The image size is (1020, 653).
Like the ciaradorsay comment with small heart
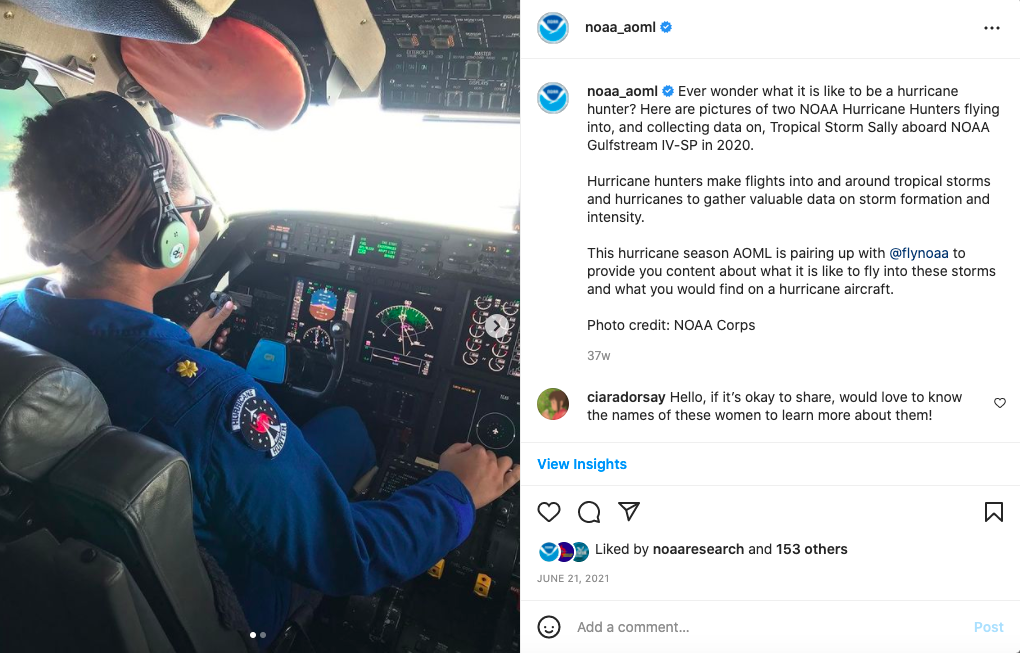1000,403
